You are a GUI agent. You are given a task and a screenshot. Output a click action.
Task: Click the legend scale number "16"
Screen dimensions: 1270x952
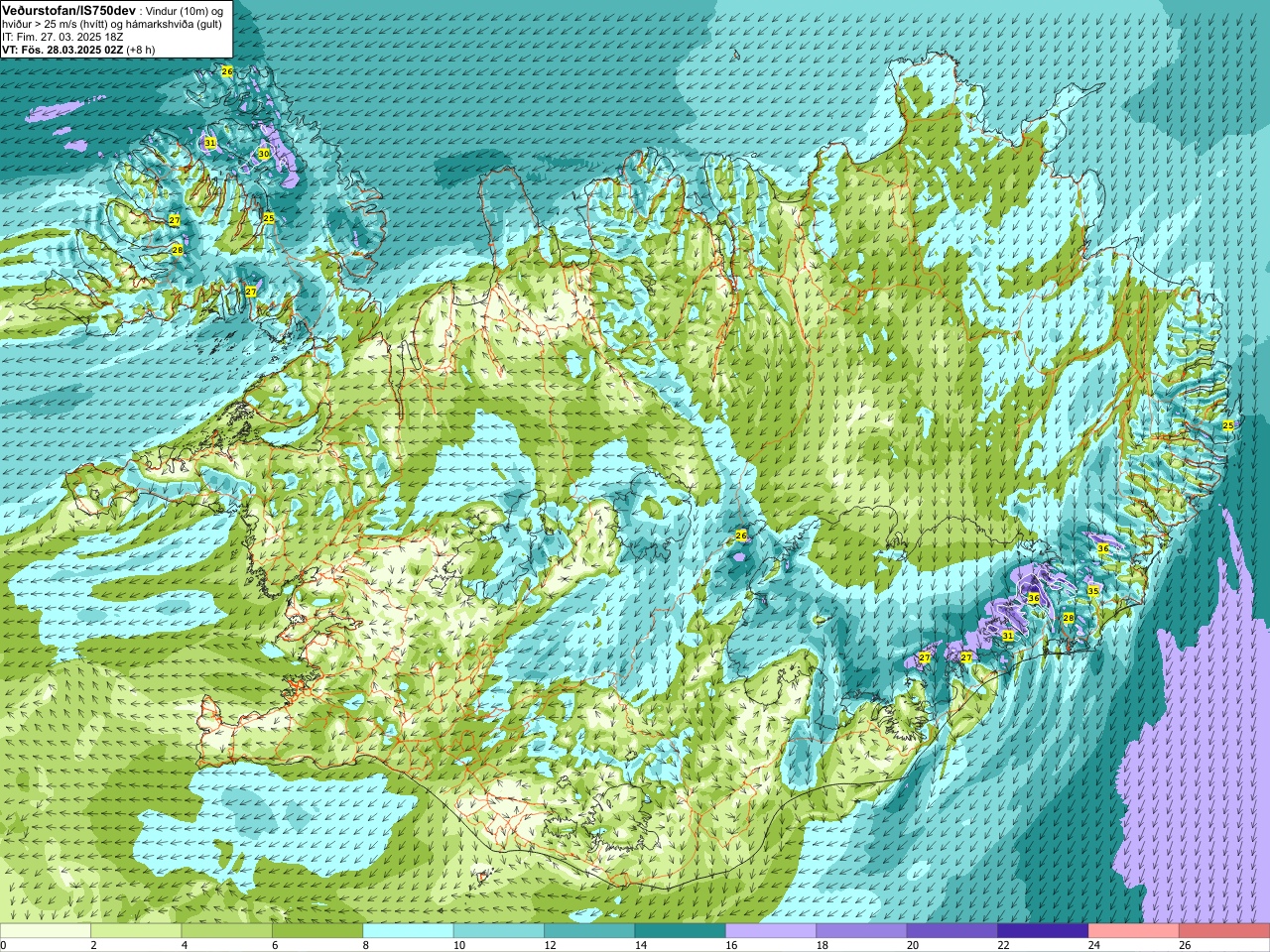click(730, 945)
